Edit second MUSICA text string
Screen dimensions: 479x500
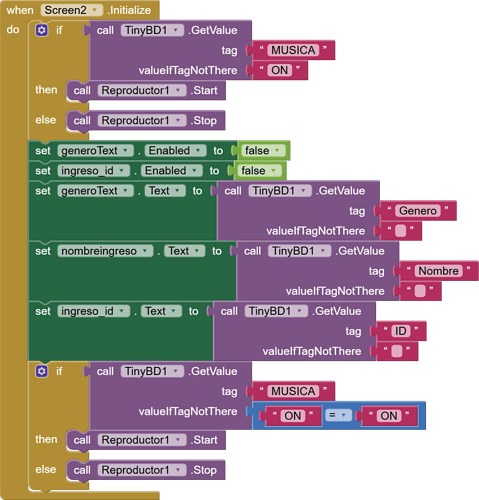click(x=293, y=391)
